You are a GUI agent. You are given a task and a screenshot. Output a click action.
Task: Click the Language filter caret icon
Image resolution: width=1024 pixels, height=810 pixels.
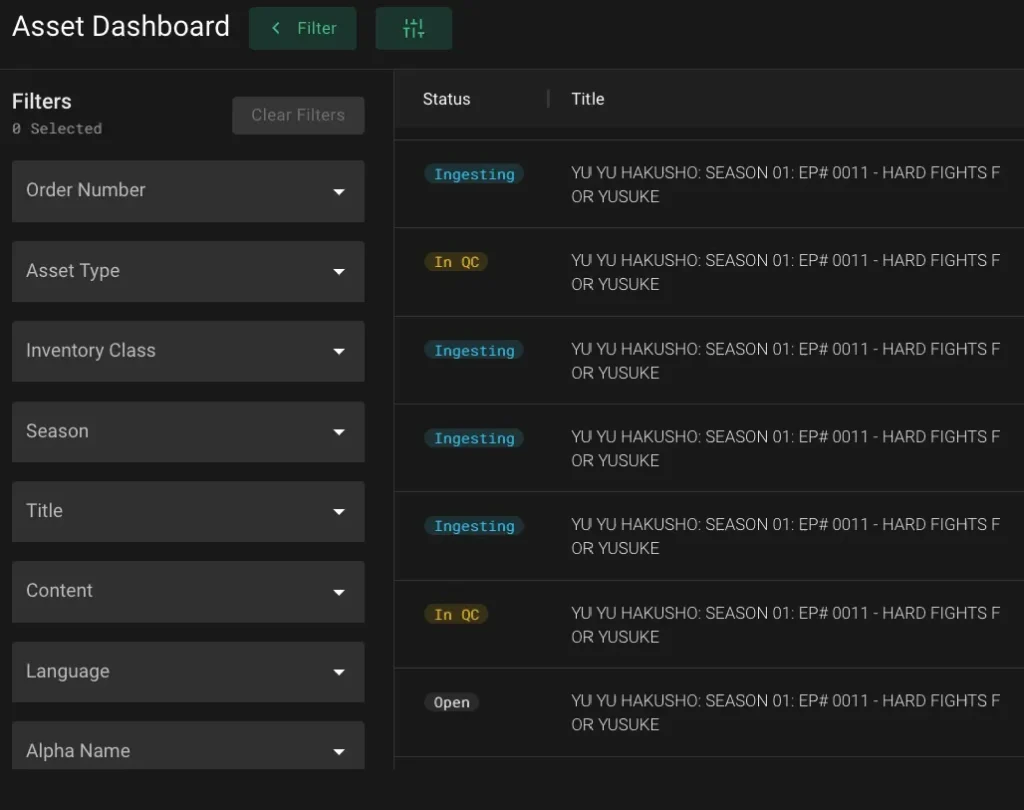[x=339, y=672]
